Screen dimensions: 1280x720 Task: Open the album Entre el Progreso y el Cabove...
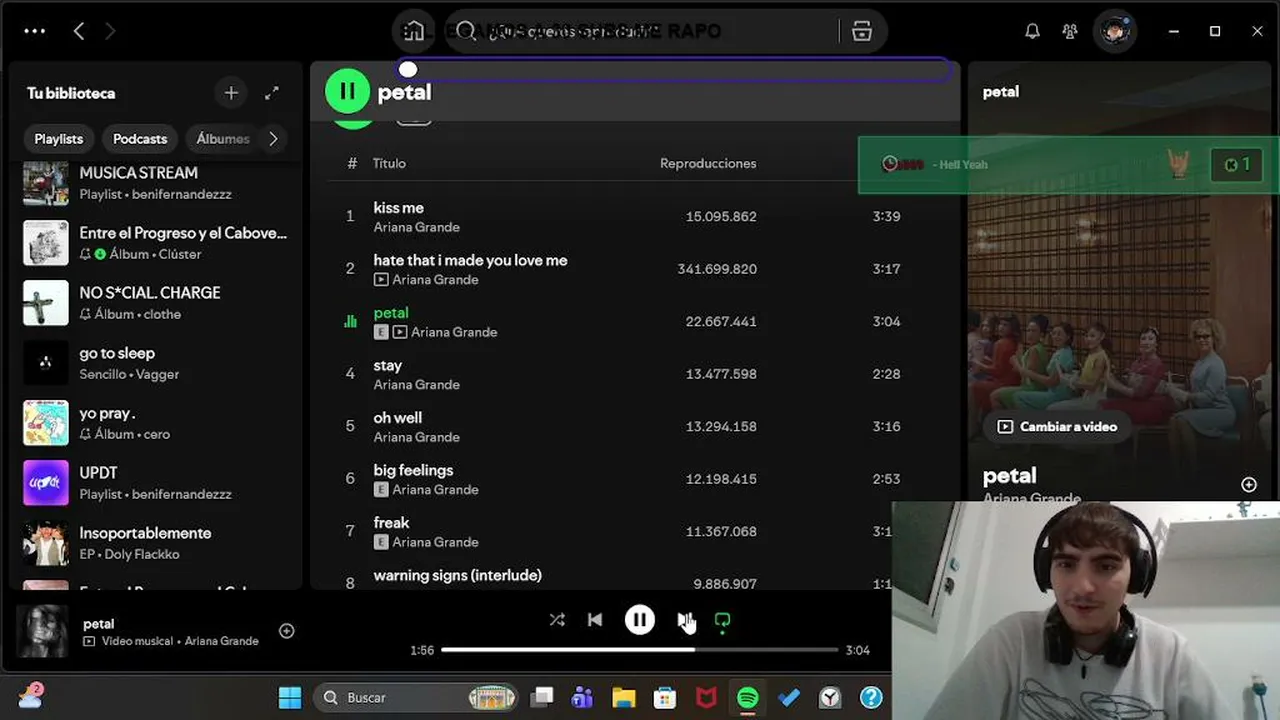tap(155, 243)
